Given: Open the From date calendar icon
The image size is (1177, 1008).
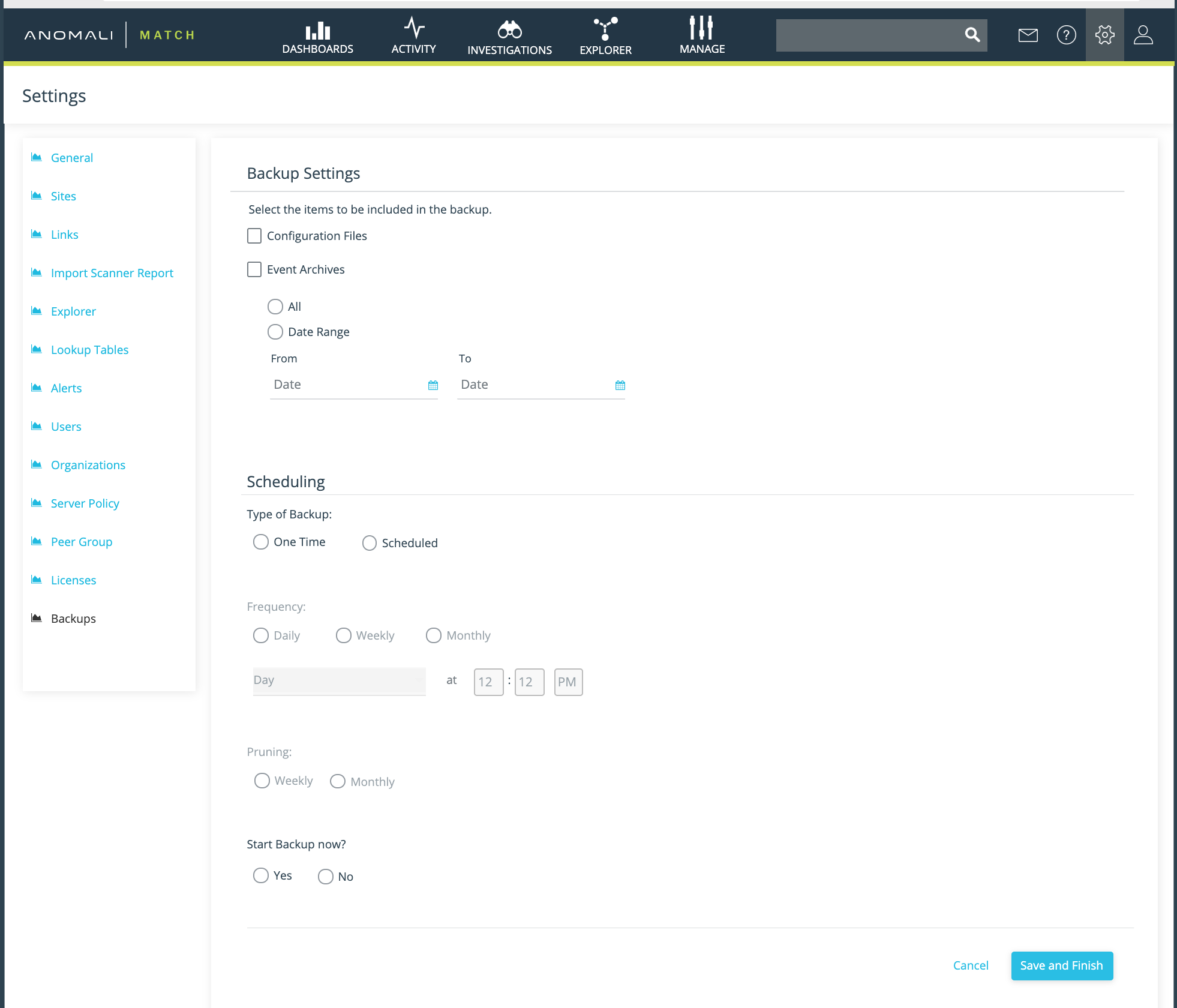Looking at the screenshot, I should coord(433,385).
